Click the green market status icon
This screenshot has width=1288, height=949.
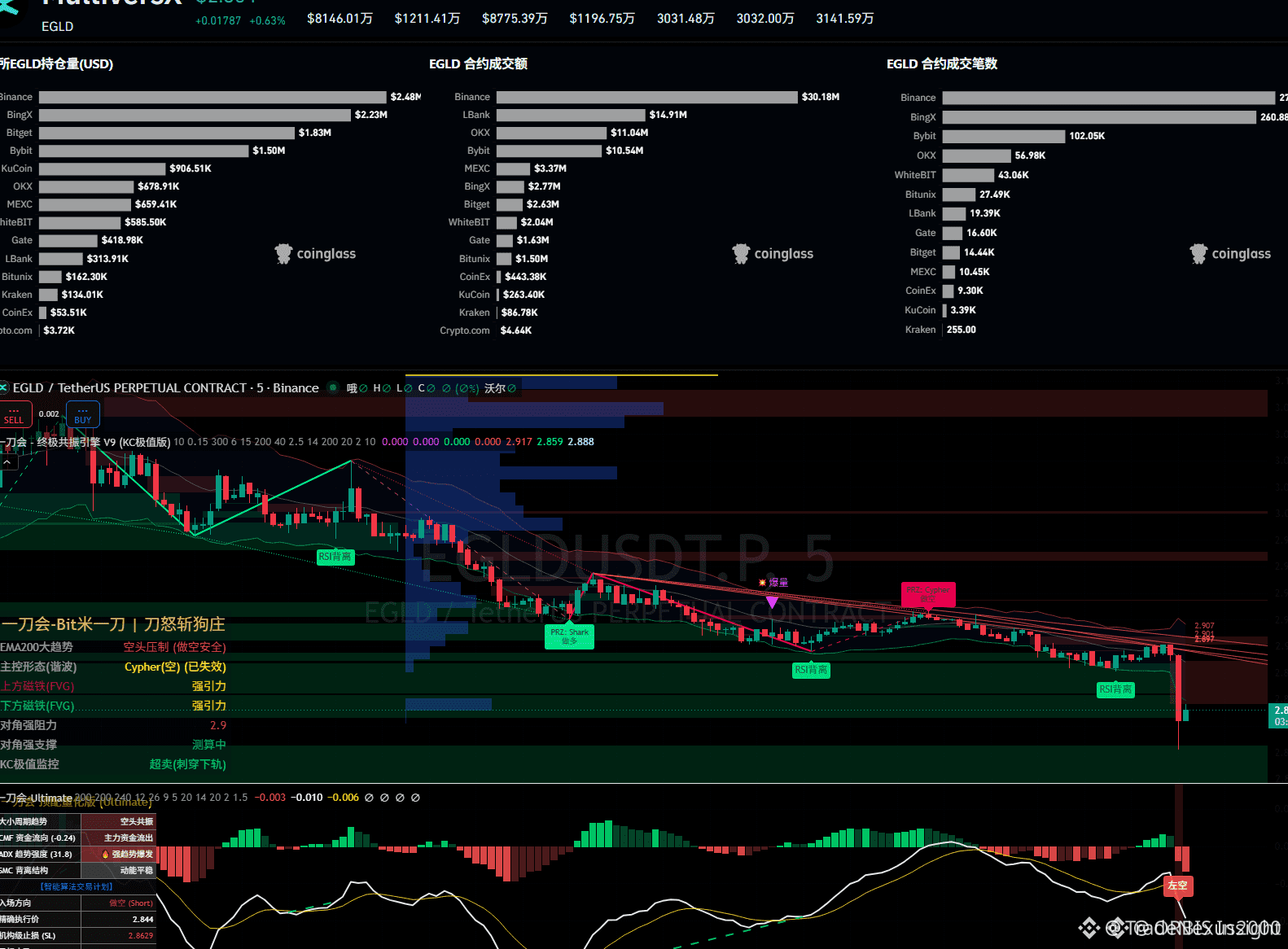pyautogui.click(x=332, y=388)
